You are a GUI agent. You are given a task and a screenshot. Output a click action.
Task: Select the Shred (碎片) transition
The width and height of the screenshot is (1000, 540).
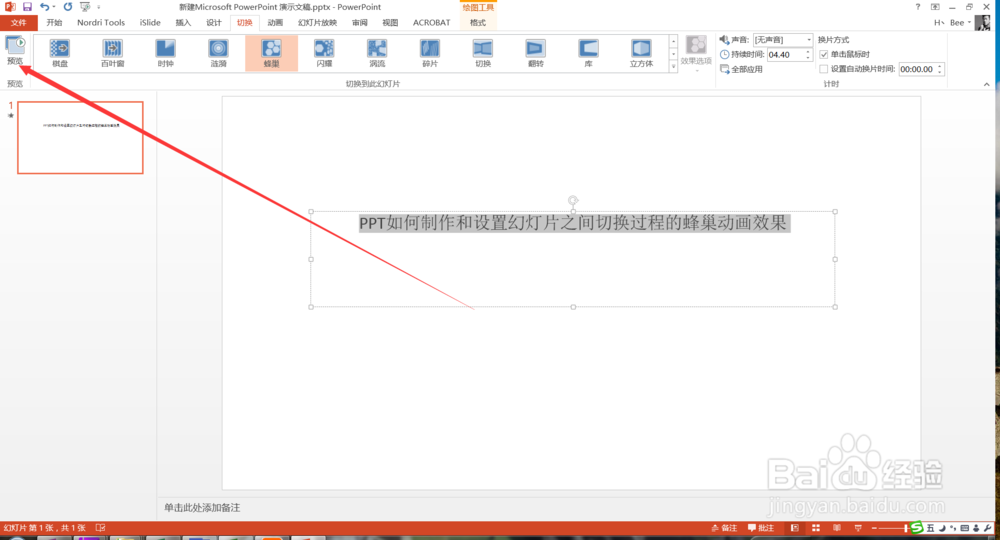[430, 53]
